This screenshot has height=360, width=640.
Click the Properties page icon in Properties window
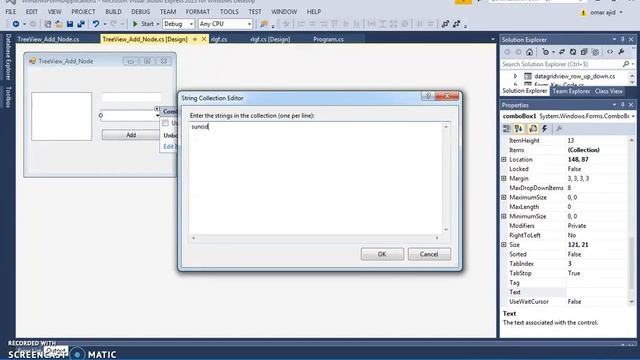click(x=533, y=129)
